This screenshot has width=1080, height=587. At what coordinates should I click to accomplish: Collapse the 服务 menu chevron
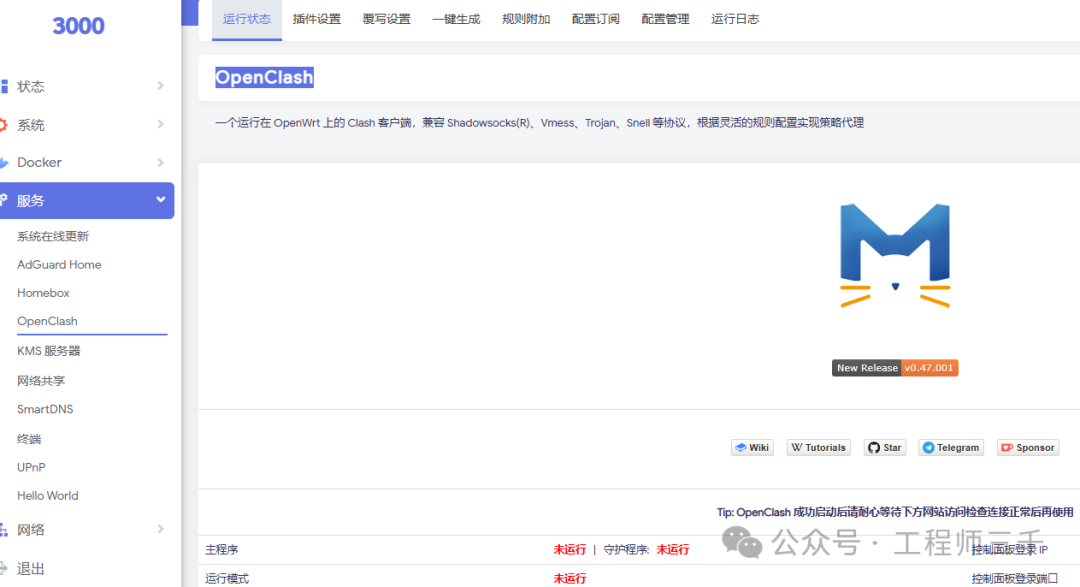pyautogui.click(x=160, y=200)
